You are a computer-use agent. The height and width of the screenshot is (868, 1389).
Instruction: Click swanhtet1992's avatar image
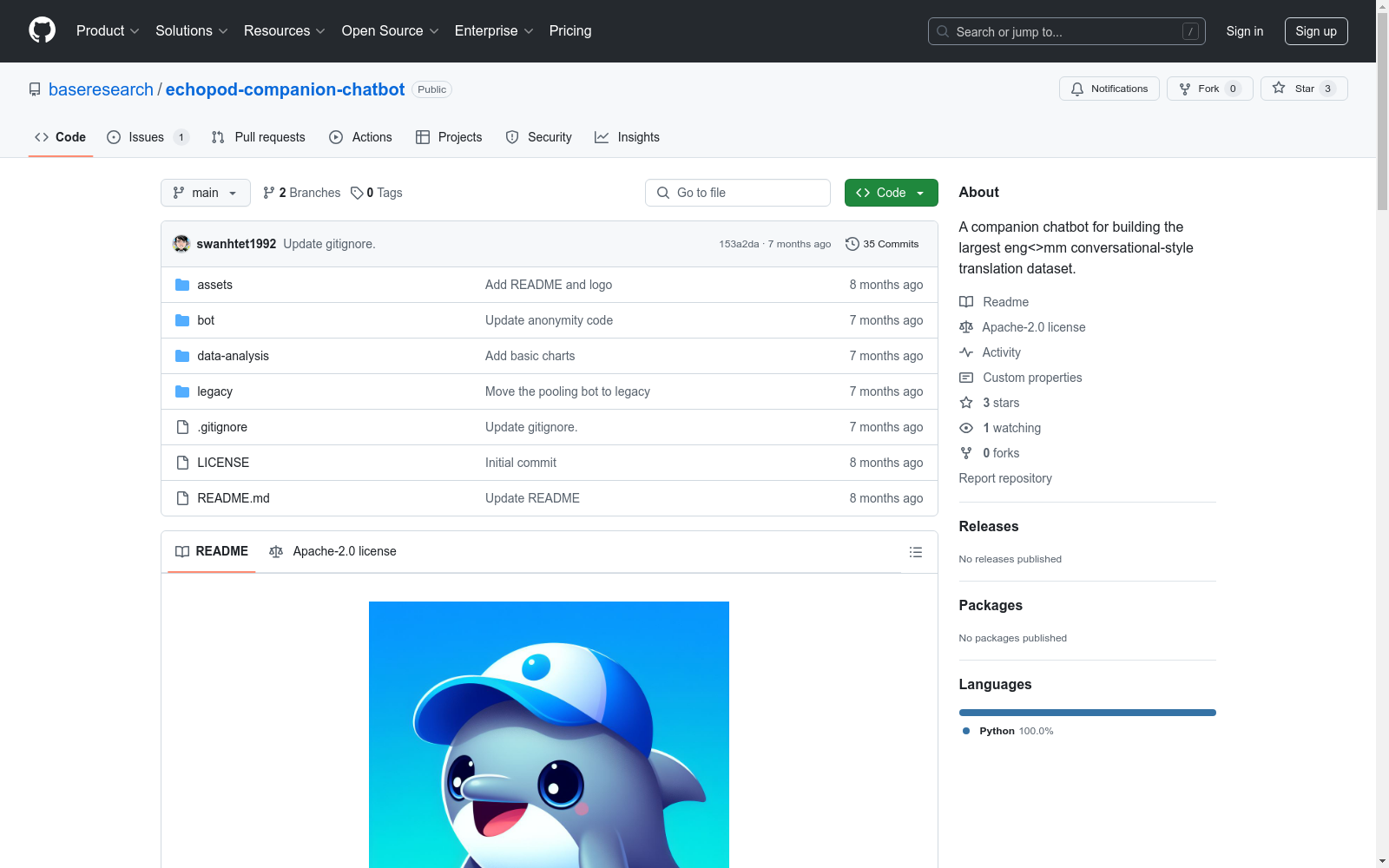tap(181, 244)
